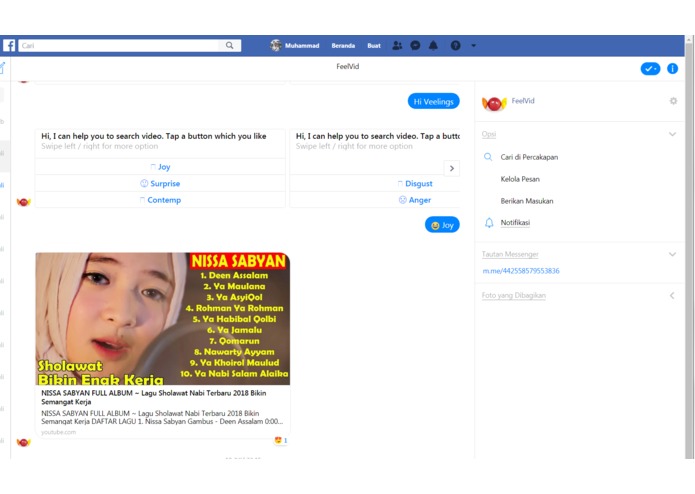The image size is (695, 494).
Task: Click the FeelVid avatar beside the video card
Action: 23,442
